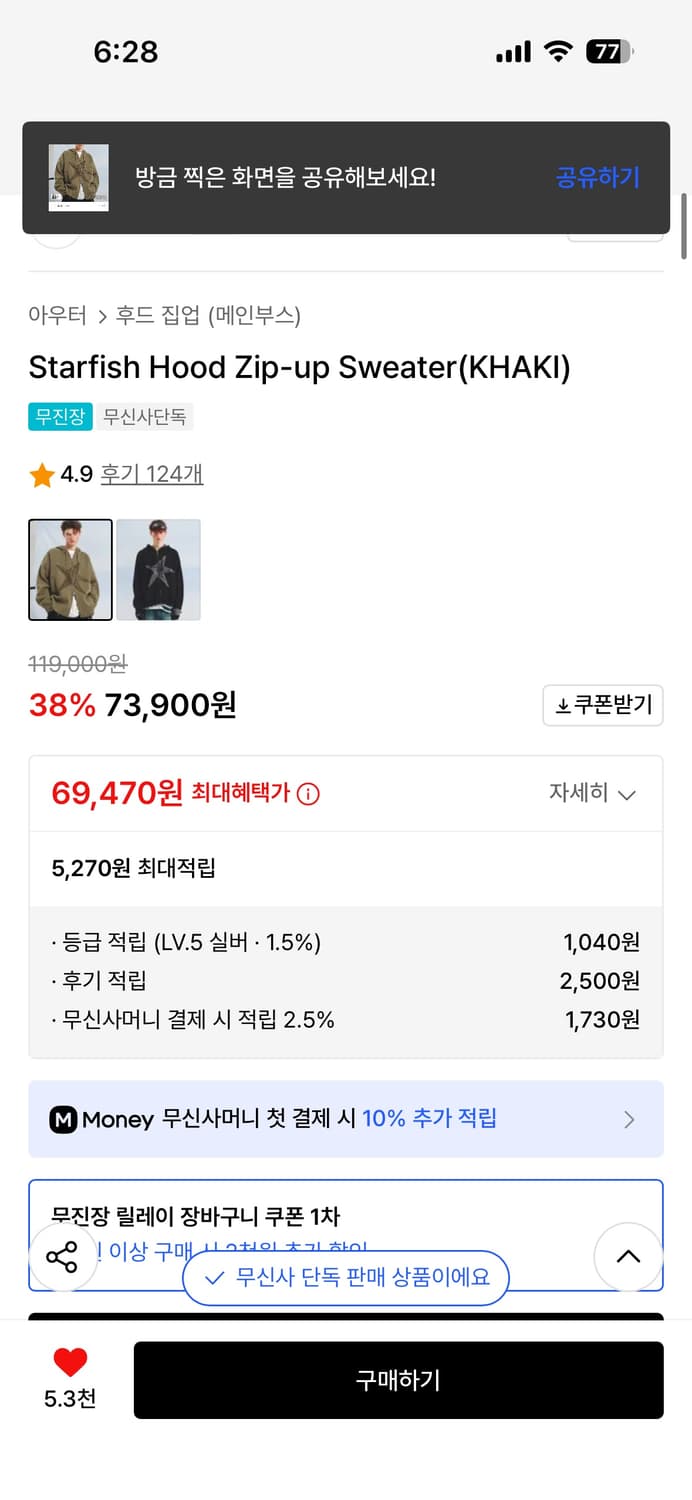
Task: Tap the Money (M) icon in the banner
Action: click(63, 1118)
